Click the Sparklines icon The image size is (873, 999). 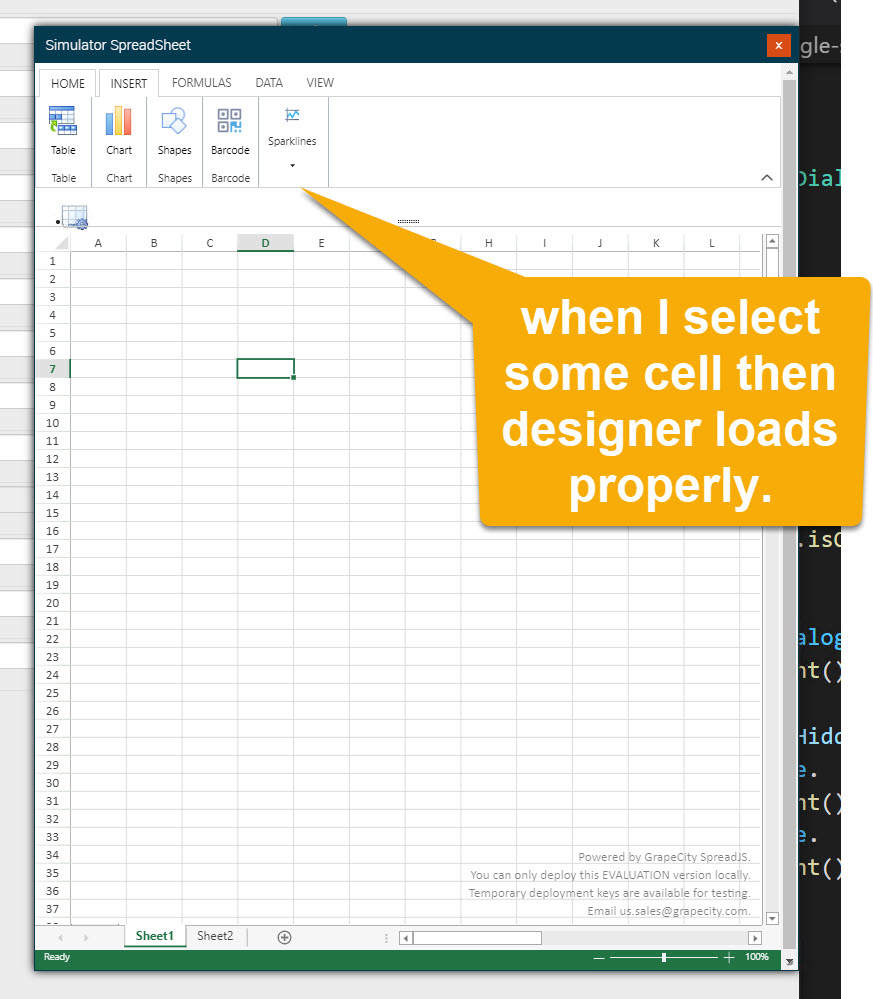point(292,115)
